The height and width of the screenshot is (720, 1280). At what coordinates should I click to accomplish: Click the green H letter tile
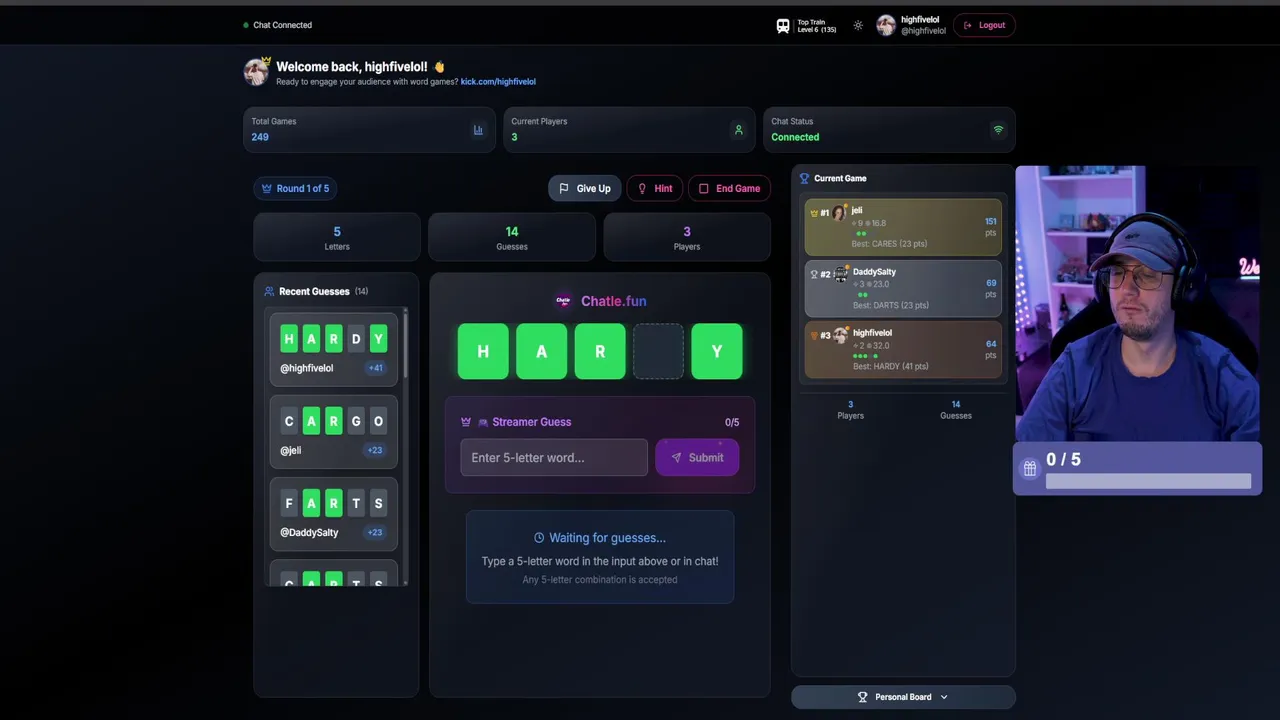[x=483, y=351]
